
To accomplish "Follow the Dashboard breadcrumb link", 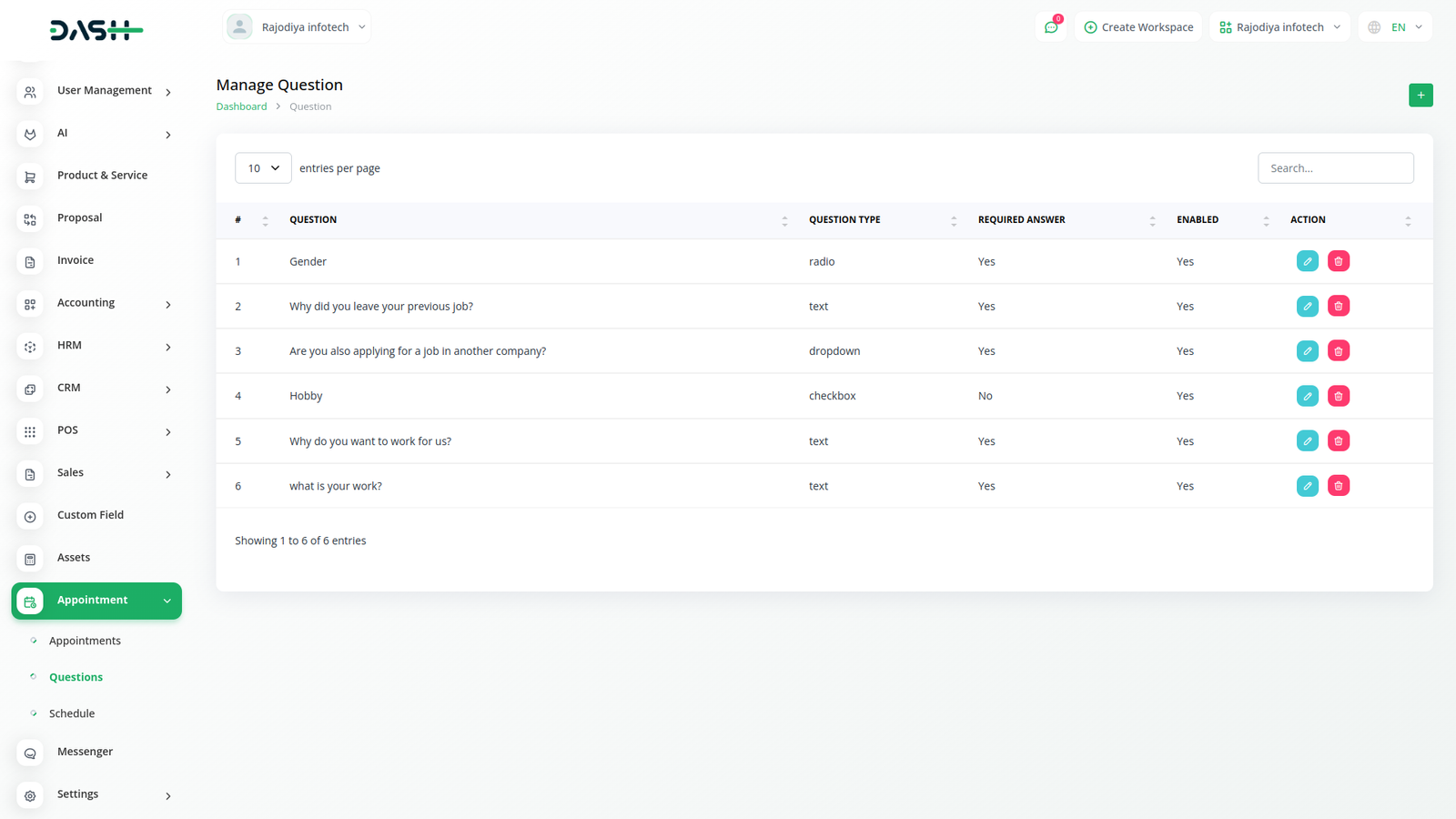I will tap(241, 106).
